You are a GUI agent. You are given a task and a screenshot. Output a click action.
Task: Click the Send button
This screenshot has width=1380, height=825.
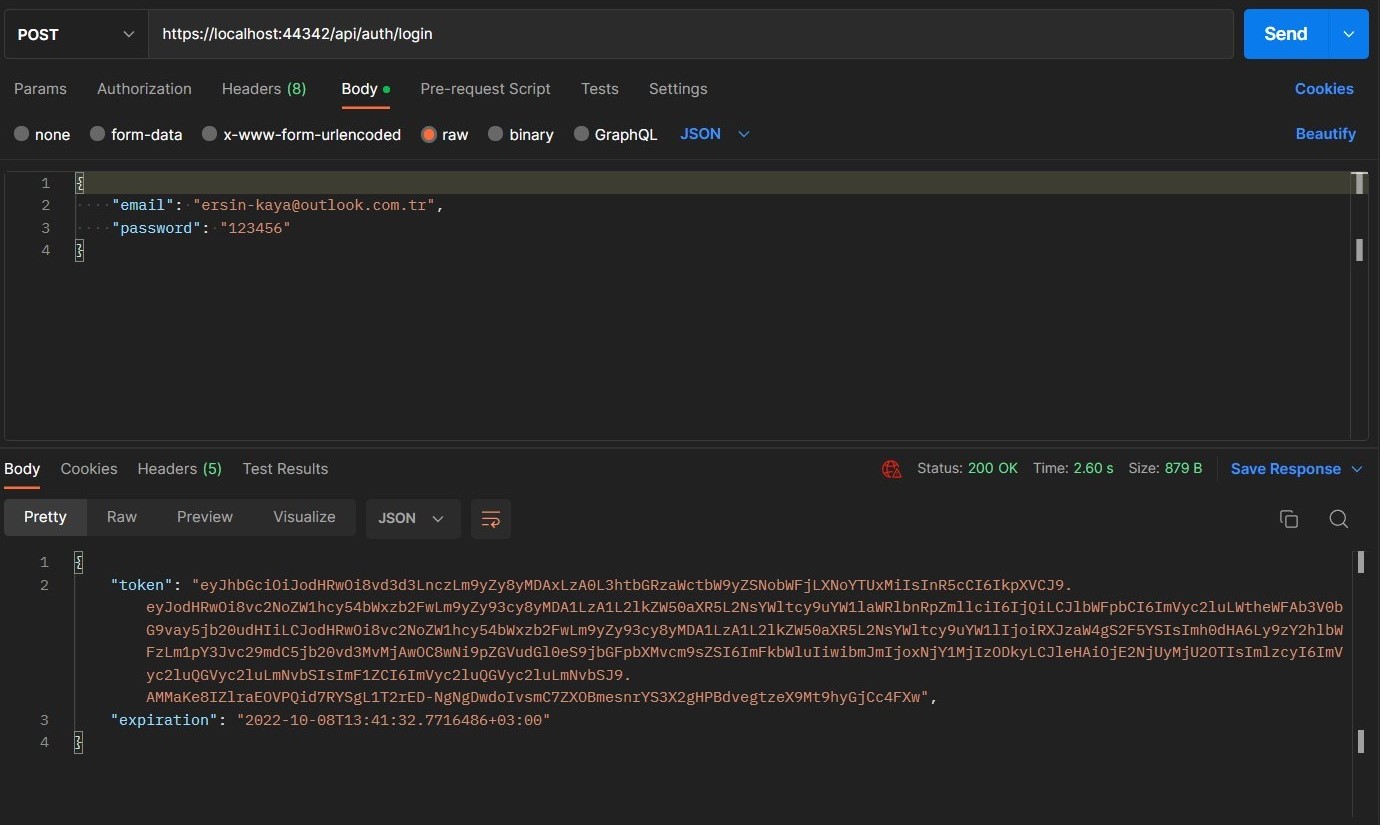tap(1286, 34)
